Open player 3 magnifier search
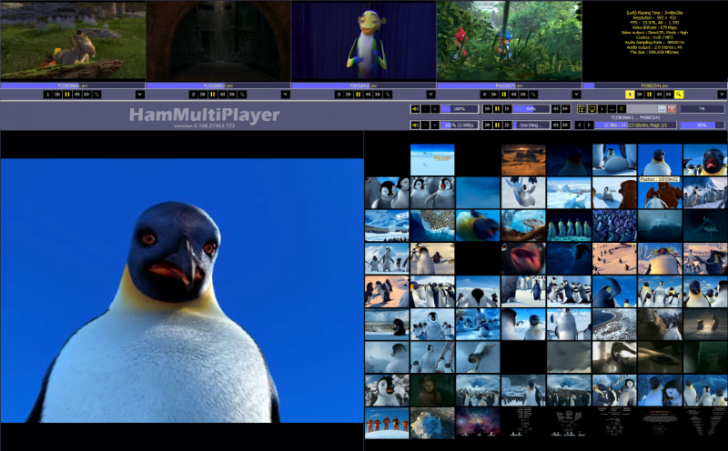 pyautogui.click(x=388, y=94)
